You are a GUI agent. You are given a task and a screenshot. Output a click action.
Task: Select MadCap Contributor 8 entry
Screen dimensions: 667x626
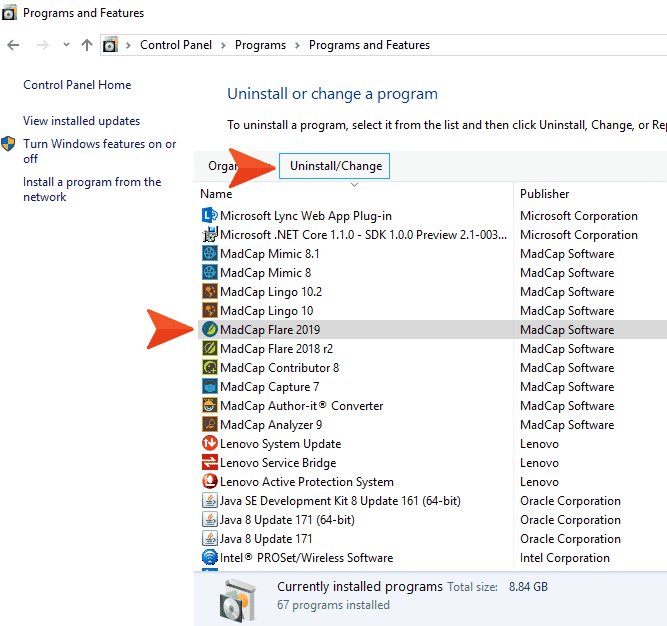(279, 367)
